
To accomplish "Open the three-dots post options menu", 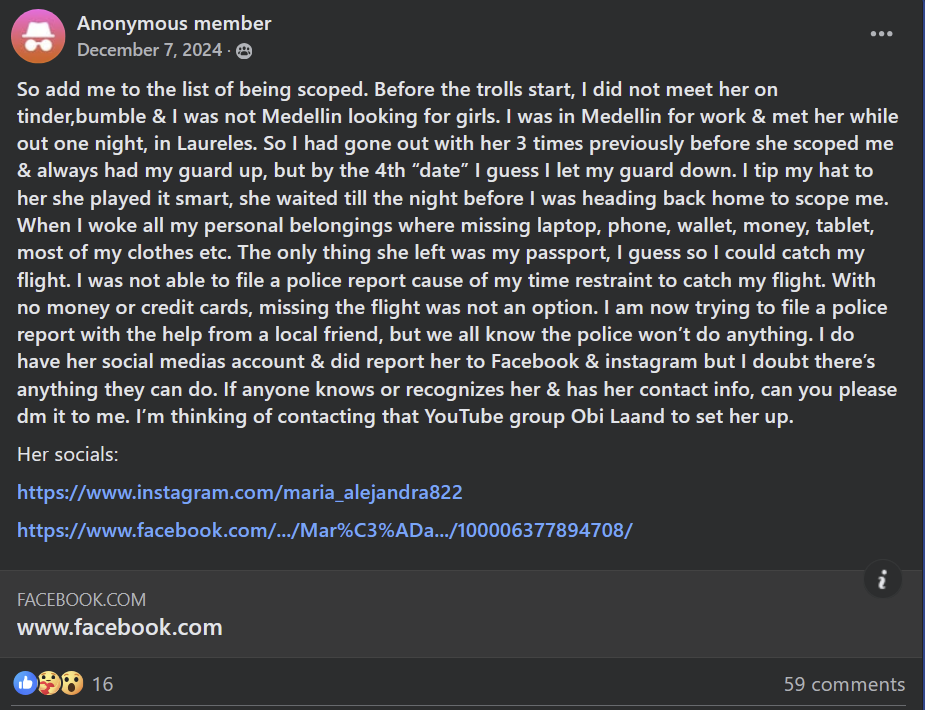I will (x=881, y=34).
